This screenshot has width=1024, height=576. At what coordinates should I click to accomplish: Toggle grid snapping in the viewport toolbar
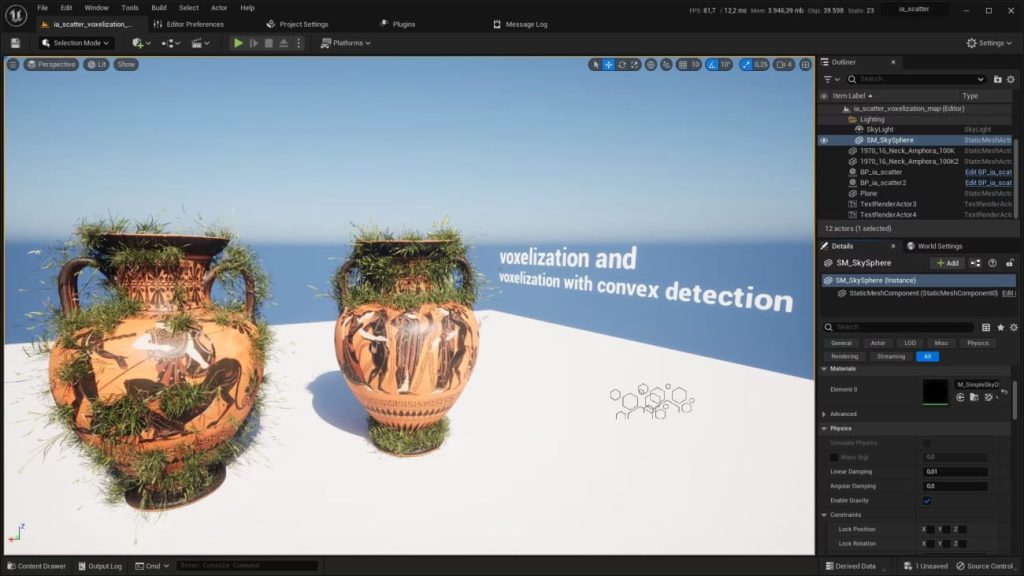click(684, 64)
